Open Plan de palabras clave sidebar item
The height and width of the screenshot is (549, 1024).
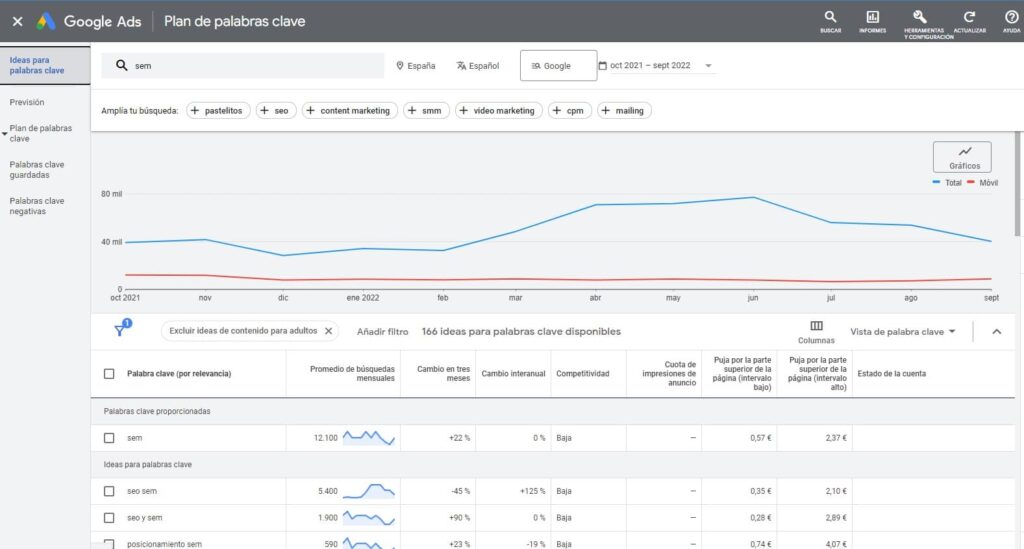[40, 134]
